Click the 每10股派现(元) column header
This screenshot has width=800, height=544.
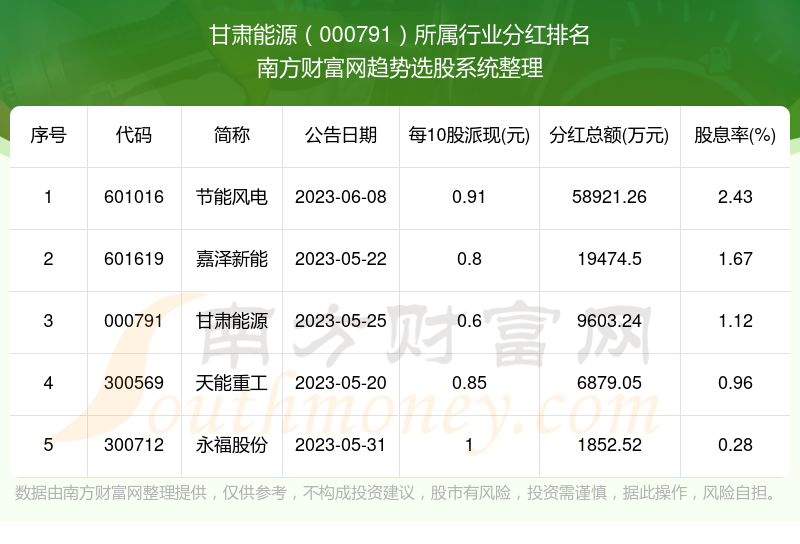[468, 136]
